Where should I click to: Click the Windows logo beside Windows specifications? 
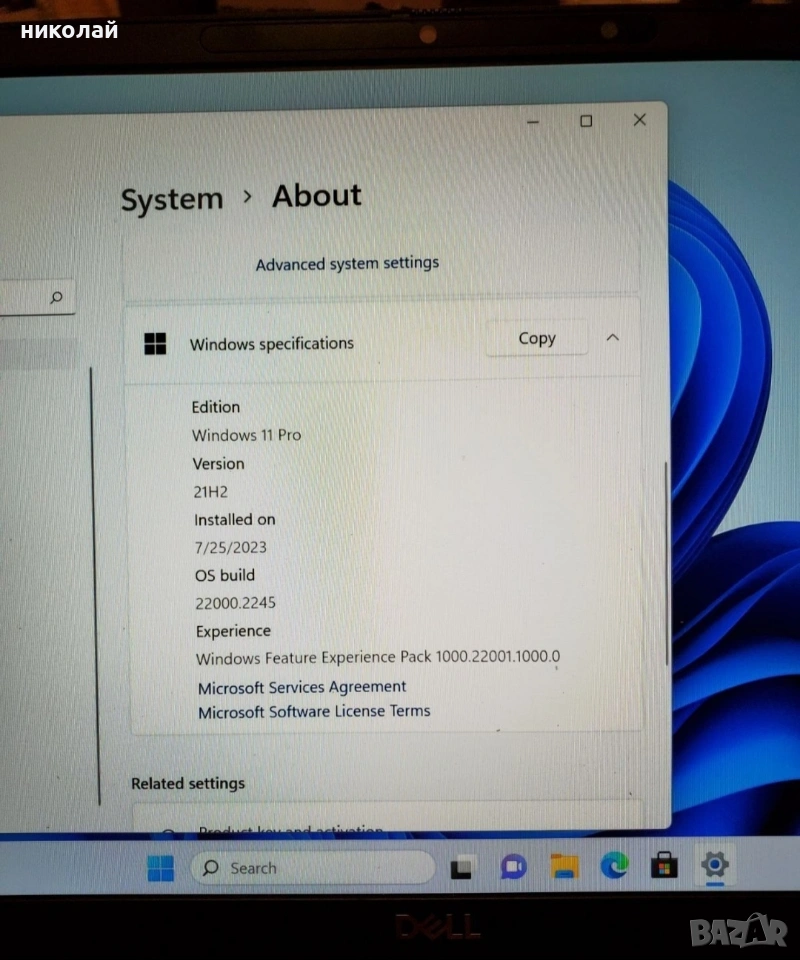click(155, 344)
